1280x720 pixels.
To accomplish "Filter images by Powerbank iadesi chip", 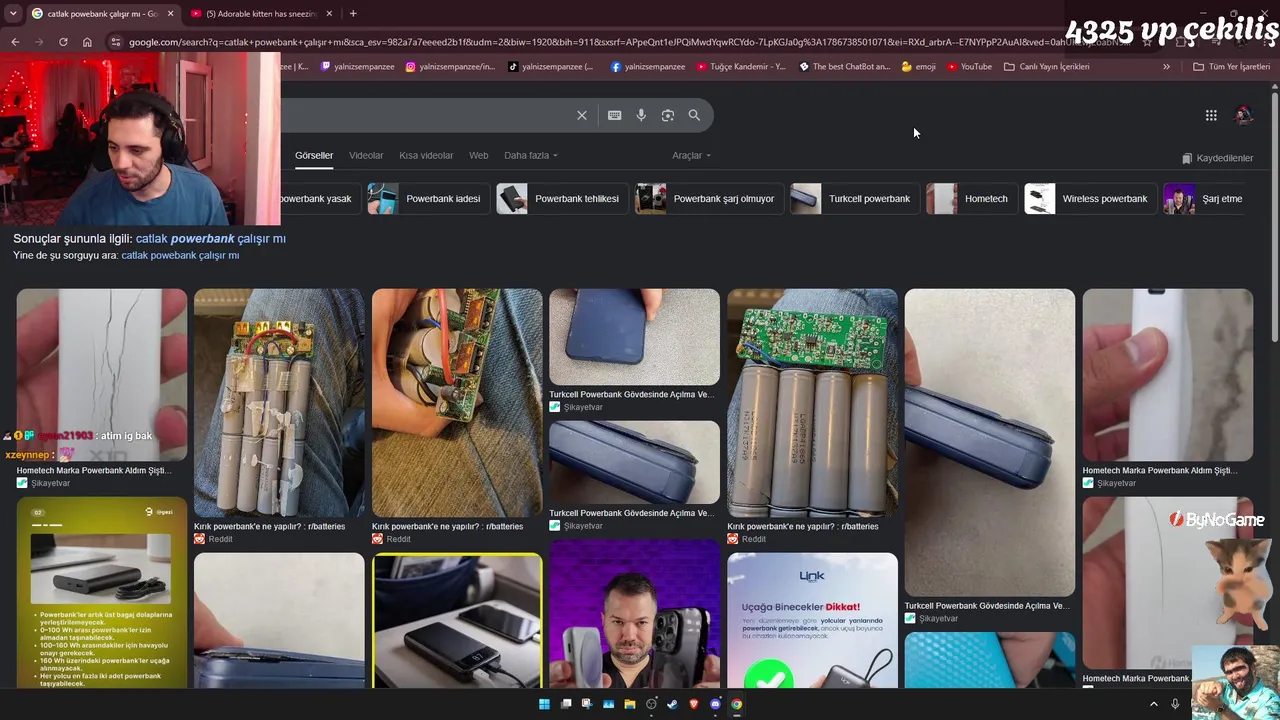I will pyautogui.click(x=428, y=198).
